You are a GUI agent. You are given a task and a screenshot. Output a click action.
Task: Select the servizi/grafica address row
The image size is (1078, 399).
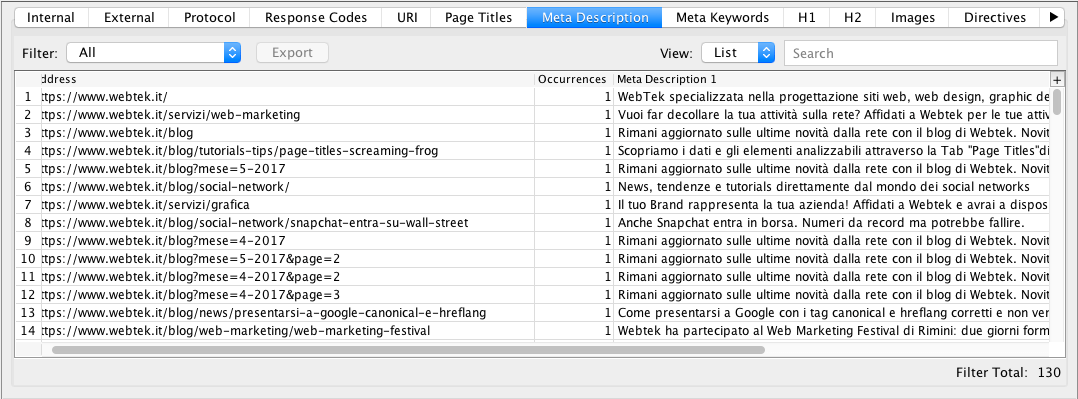pyautogui.click(x=288, y=204)
